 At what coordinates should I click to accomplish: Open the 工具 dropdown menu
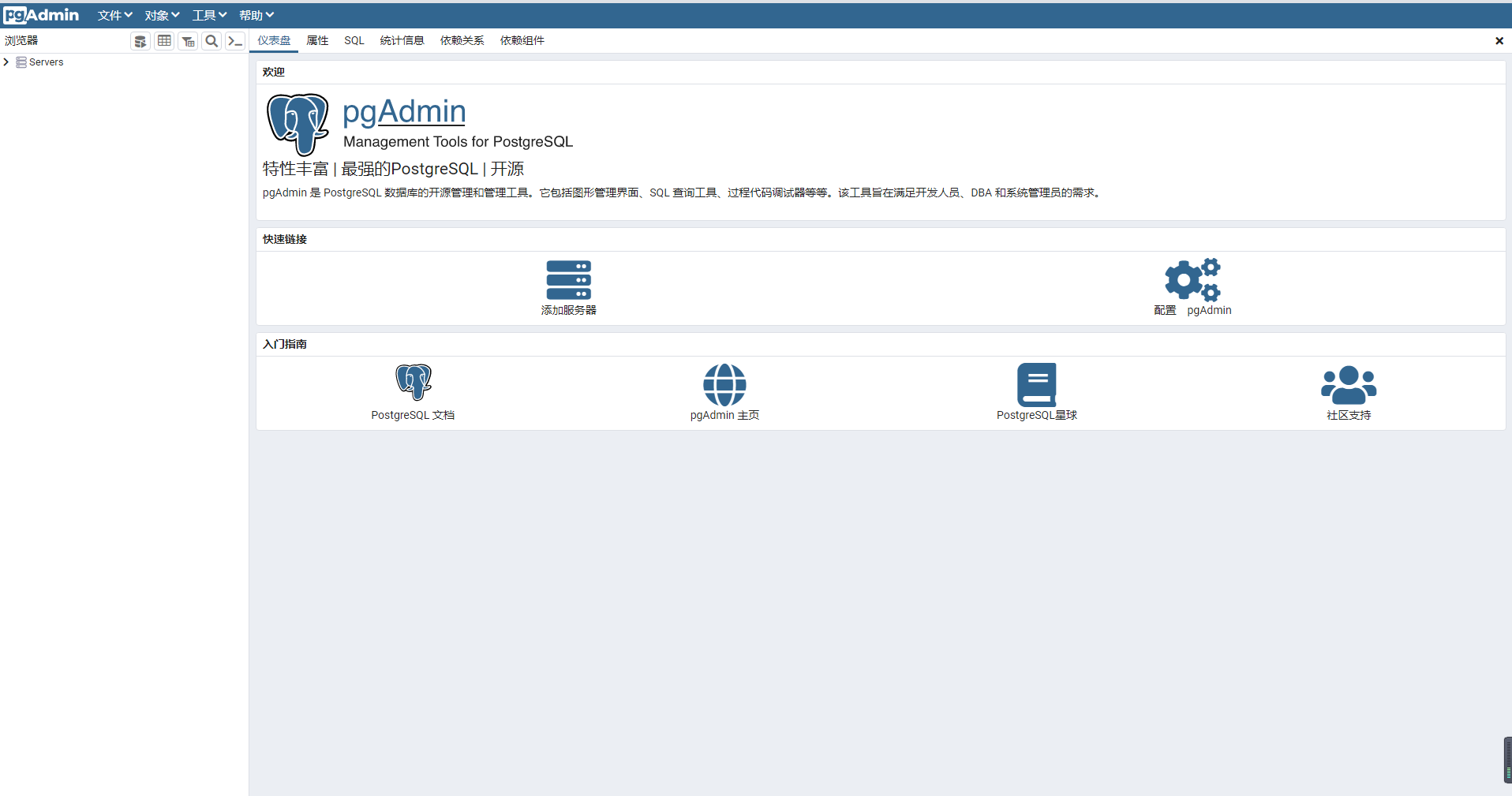pos(209,15)
